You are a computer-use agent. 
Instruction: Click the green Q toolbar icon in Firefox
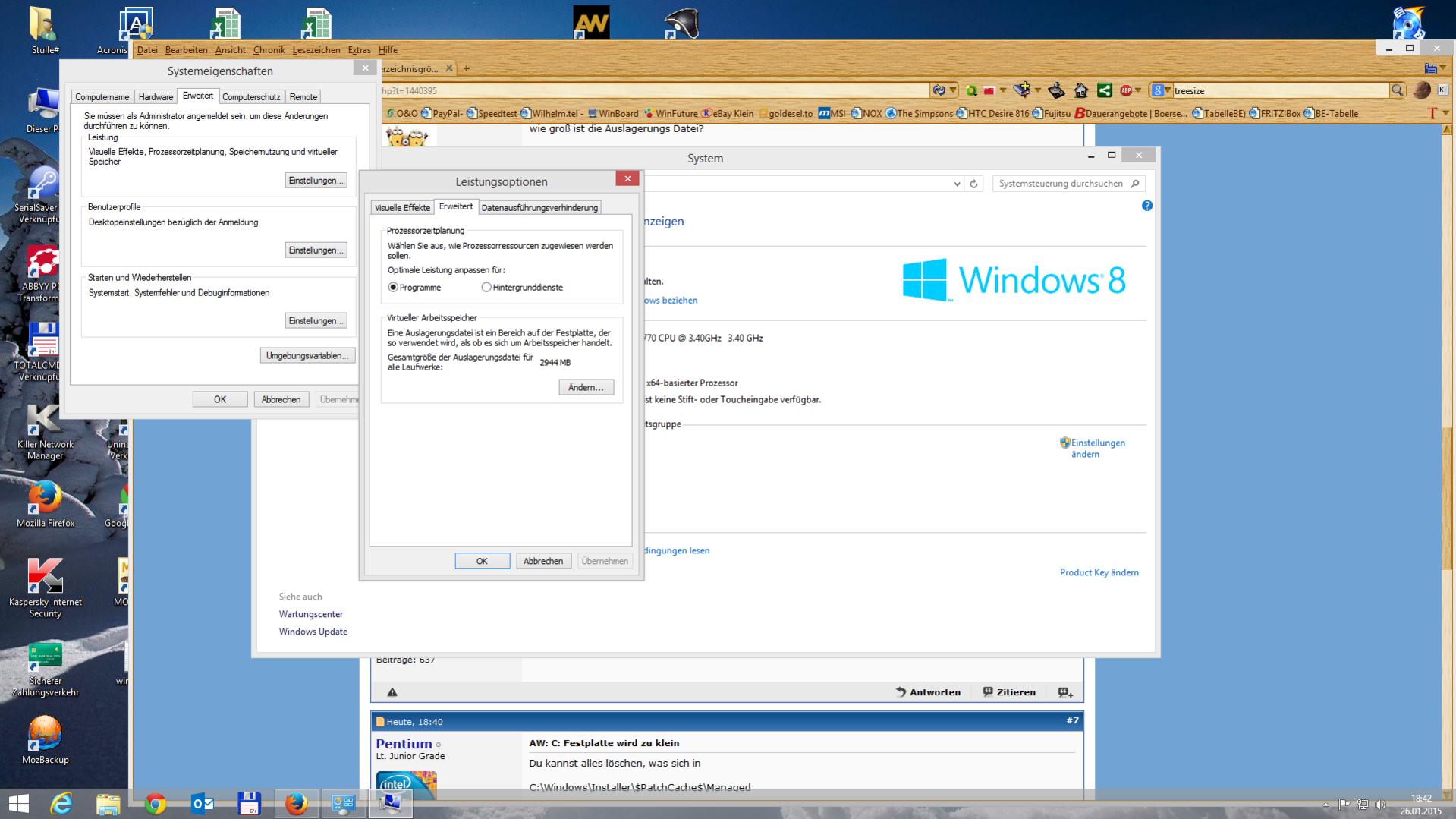tap(971, 90)
